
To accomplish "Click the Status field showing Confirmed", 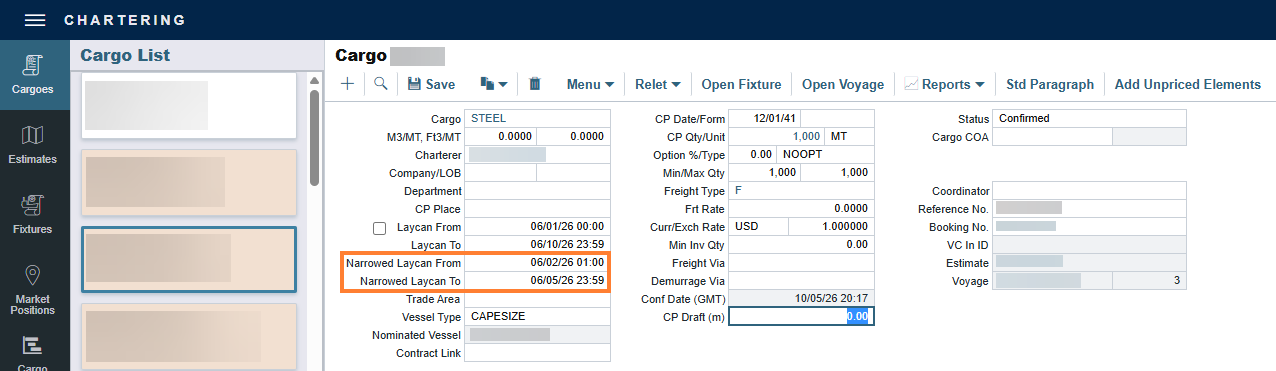I will click(x=1089, y=119).
